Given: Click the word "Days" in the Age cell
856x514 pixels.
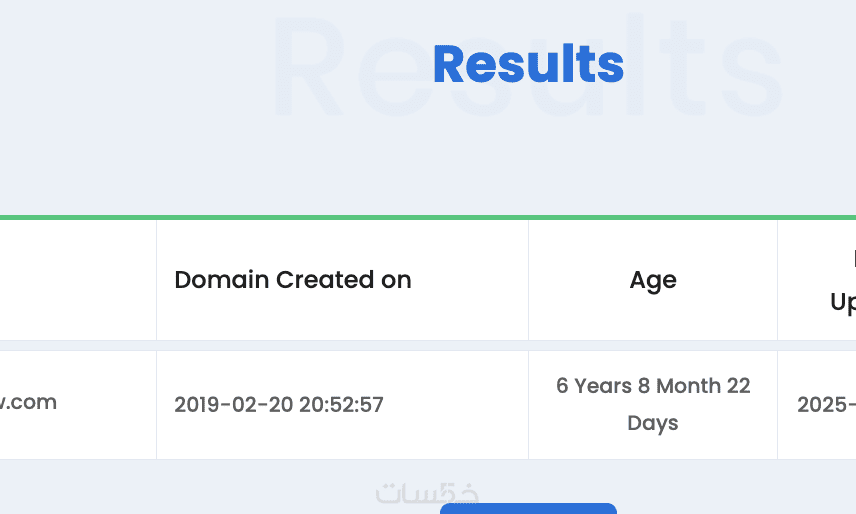Looking at the screenshot, I should tap(653, 423).
